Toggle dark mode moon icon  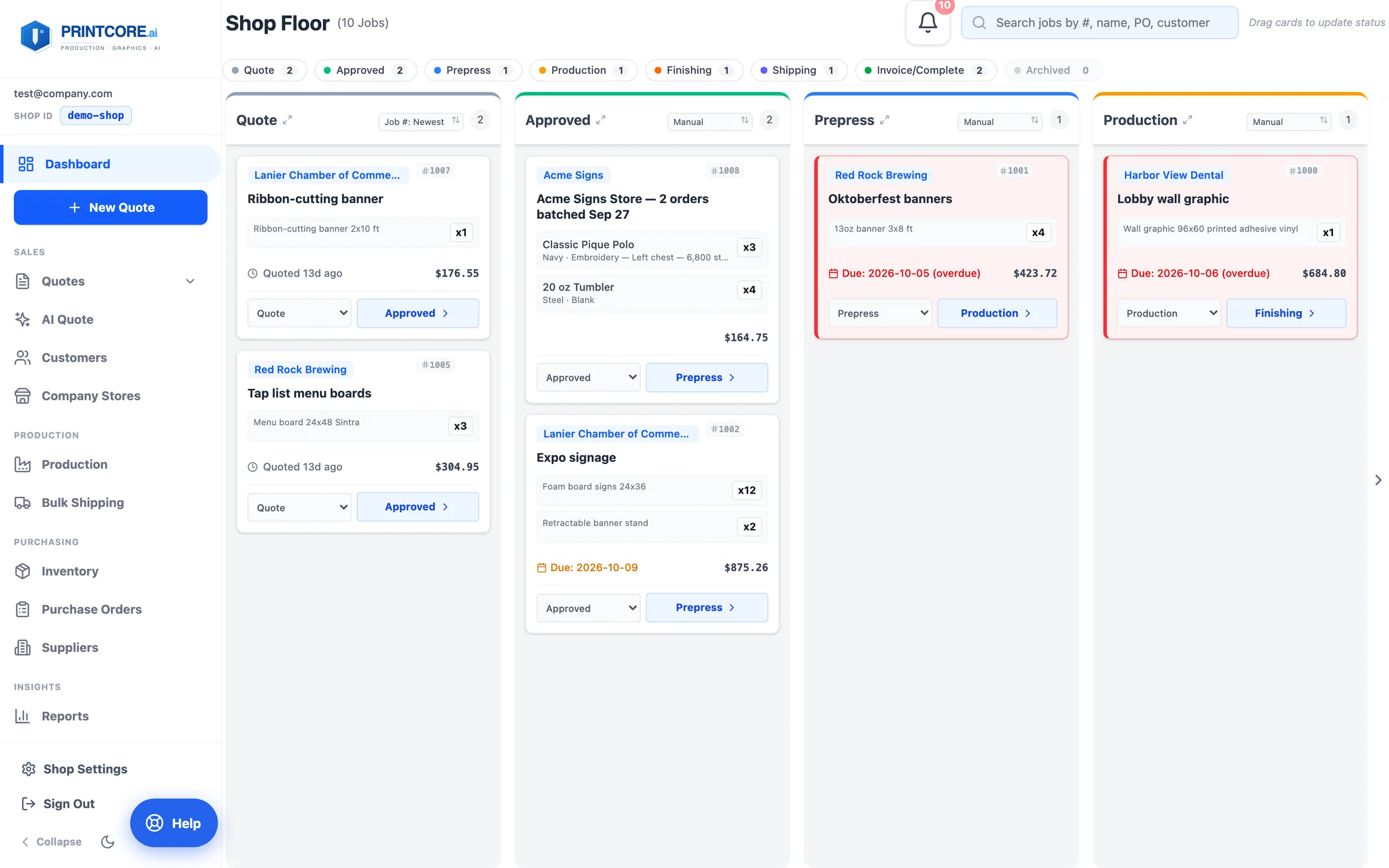(108, 841)
